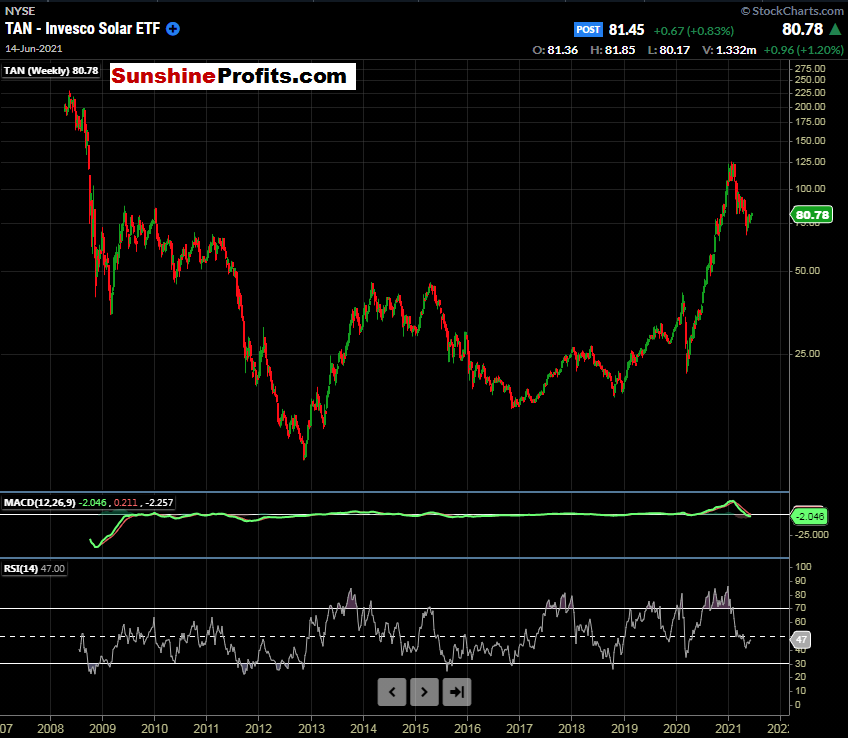The width and height of the screenshot is (848, 738).
Task: Click the '225.00' price axis label
Action: 810,93
